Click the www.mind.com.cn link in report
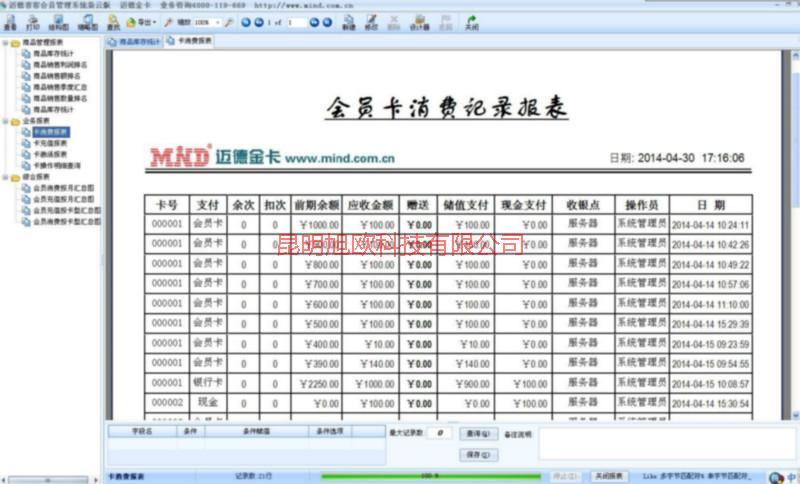This screenshot has height=484, width=800. click(x=340, y=159)
